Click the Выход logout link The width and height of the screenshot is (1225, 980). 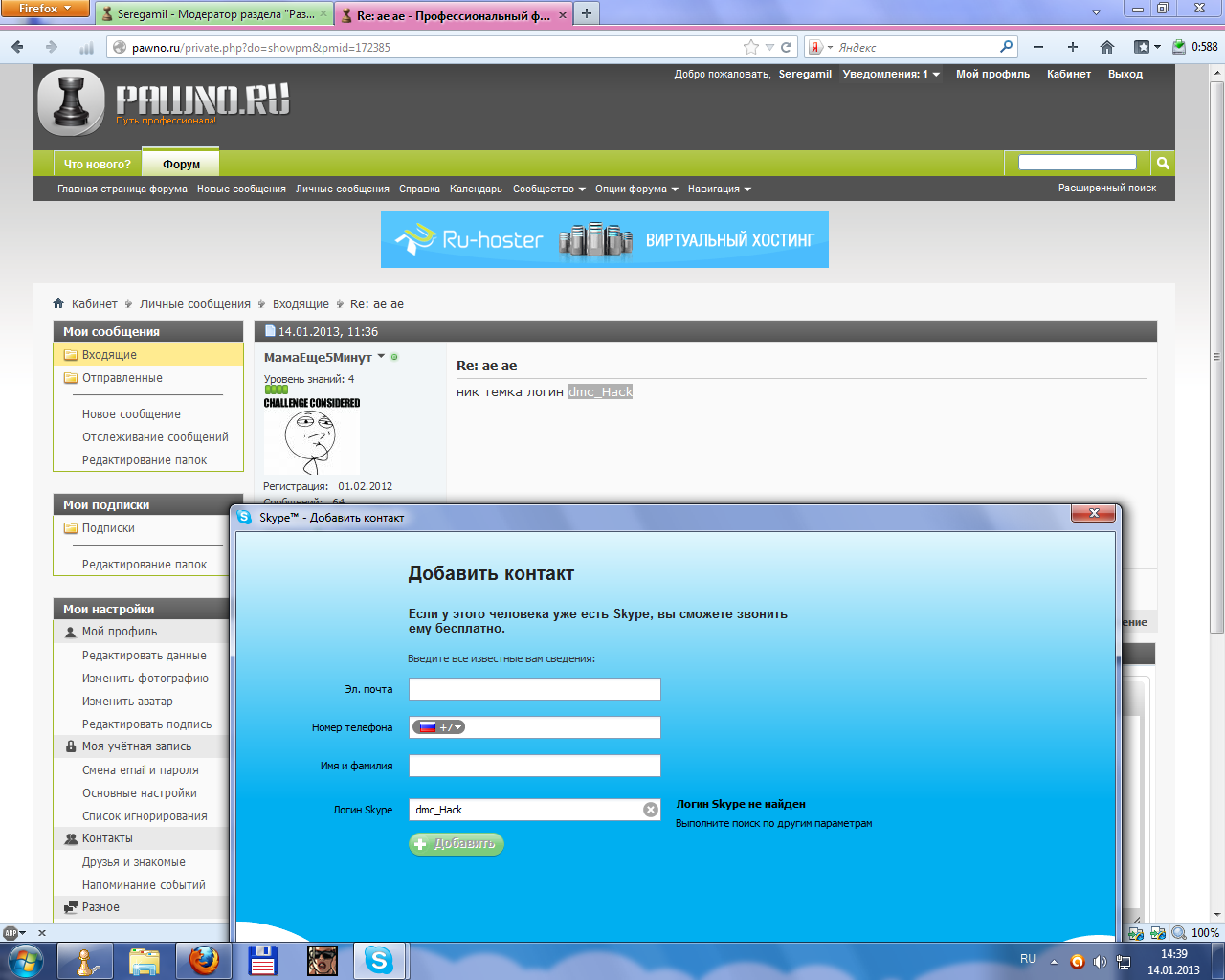[x=1125, y=74]
